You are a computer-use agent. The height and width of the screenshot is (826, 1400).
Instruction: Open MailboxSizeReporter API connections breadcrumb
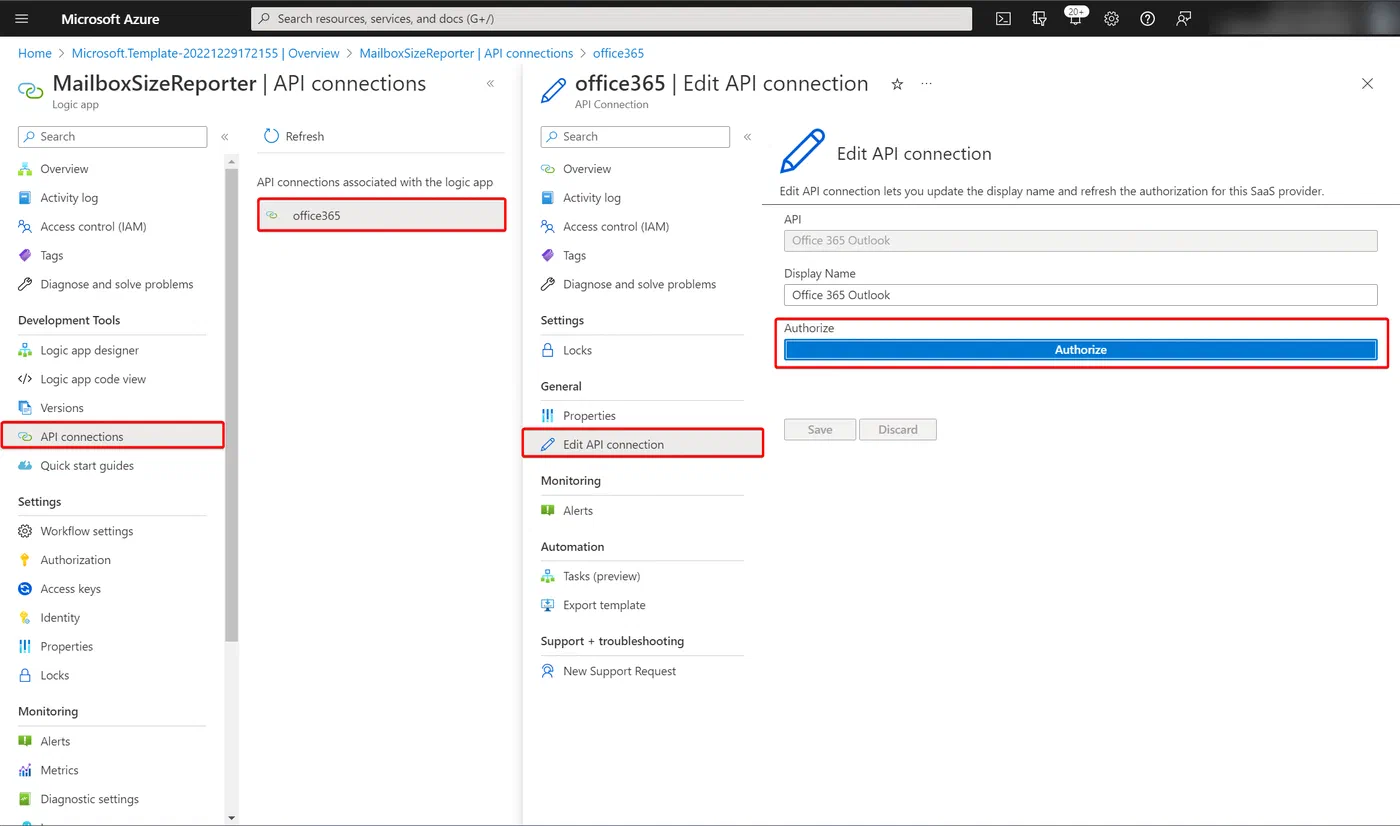click(x=466, y=53)
